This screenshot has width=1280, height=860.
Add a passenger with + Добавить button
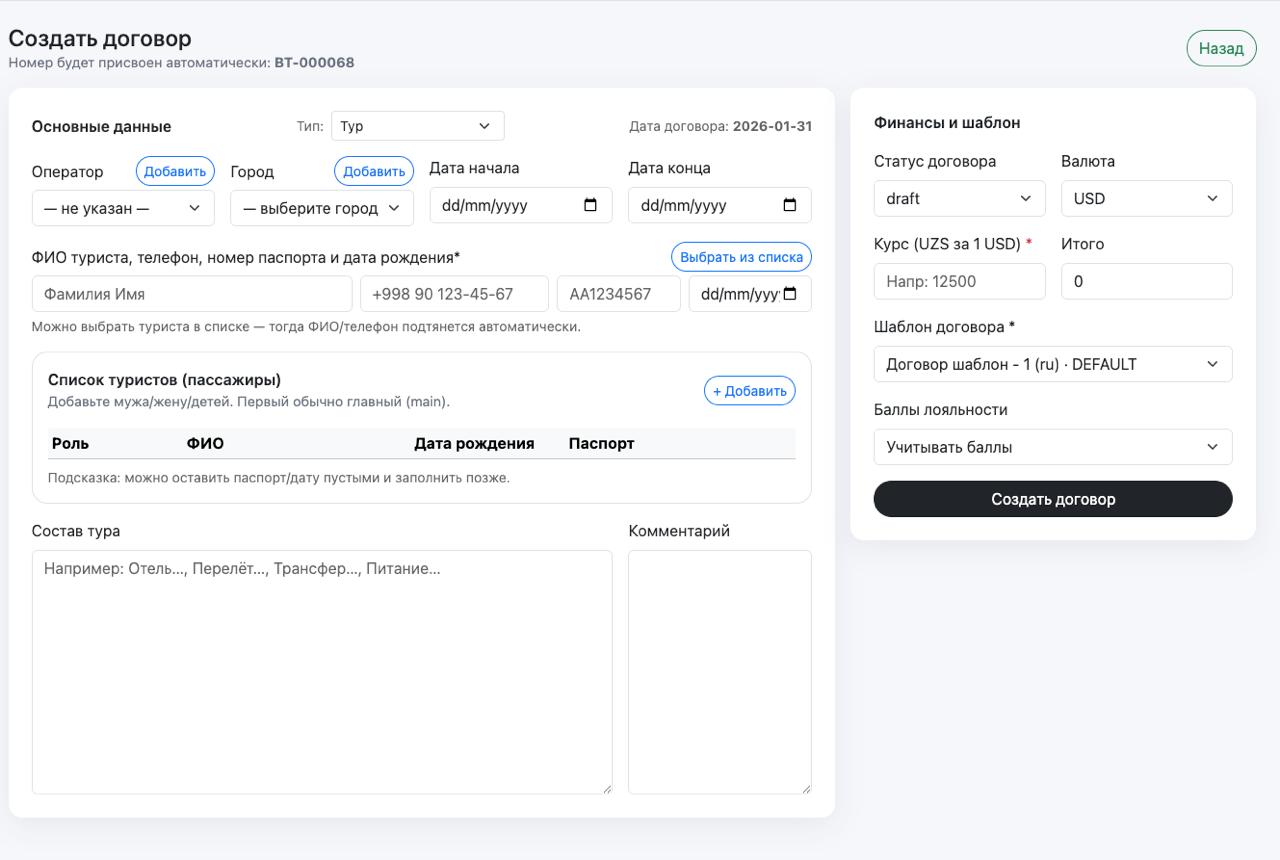point(749,391)
